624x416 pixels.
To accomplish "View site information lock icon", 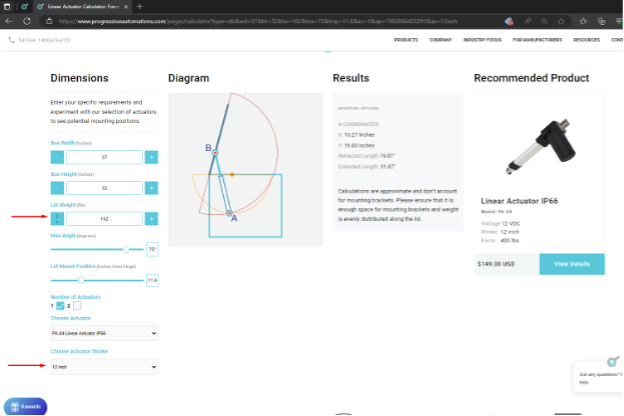I will coord(49,21).
